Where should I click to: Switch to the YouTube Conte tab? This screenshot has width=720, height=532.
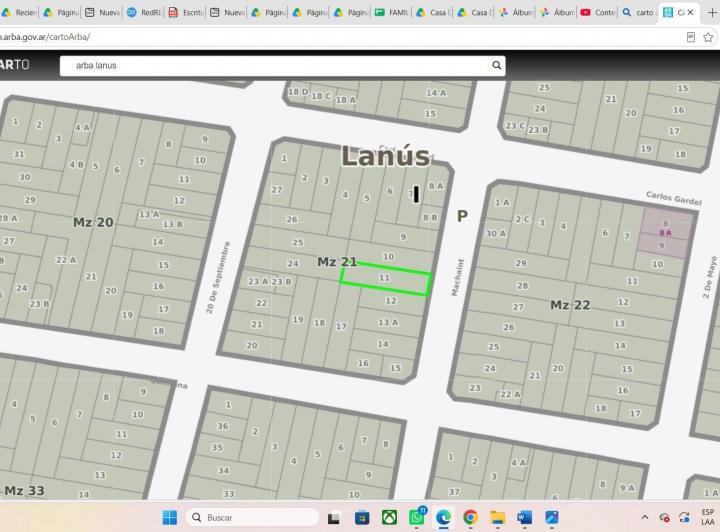click(x=598, y=12)
